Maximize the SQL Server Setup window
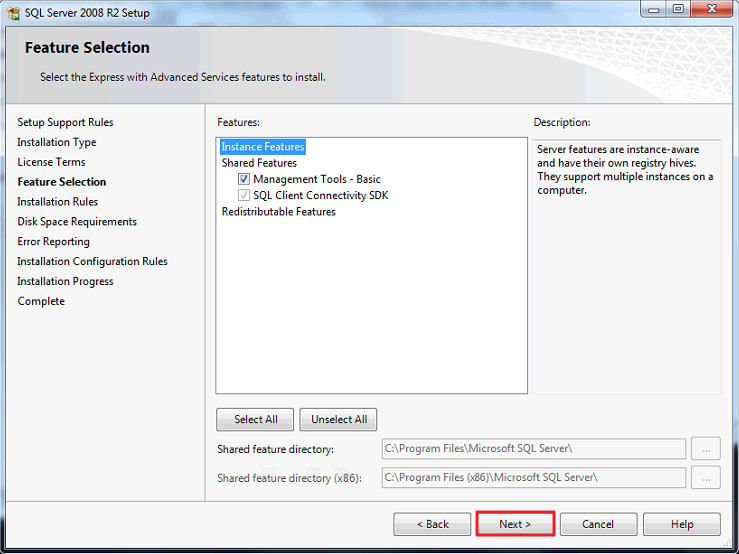The width and height of the screenshot is (739, 554). pos(678,9)
